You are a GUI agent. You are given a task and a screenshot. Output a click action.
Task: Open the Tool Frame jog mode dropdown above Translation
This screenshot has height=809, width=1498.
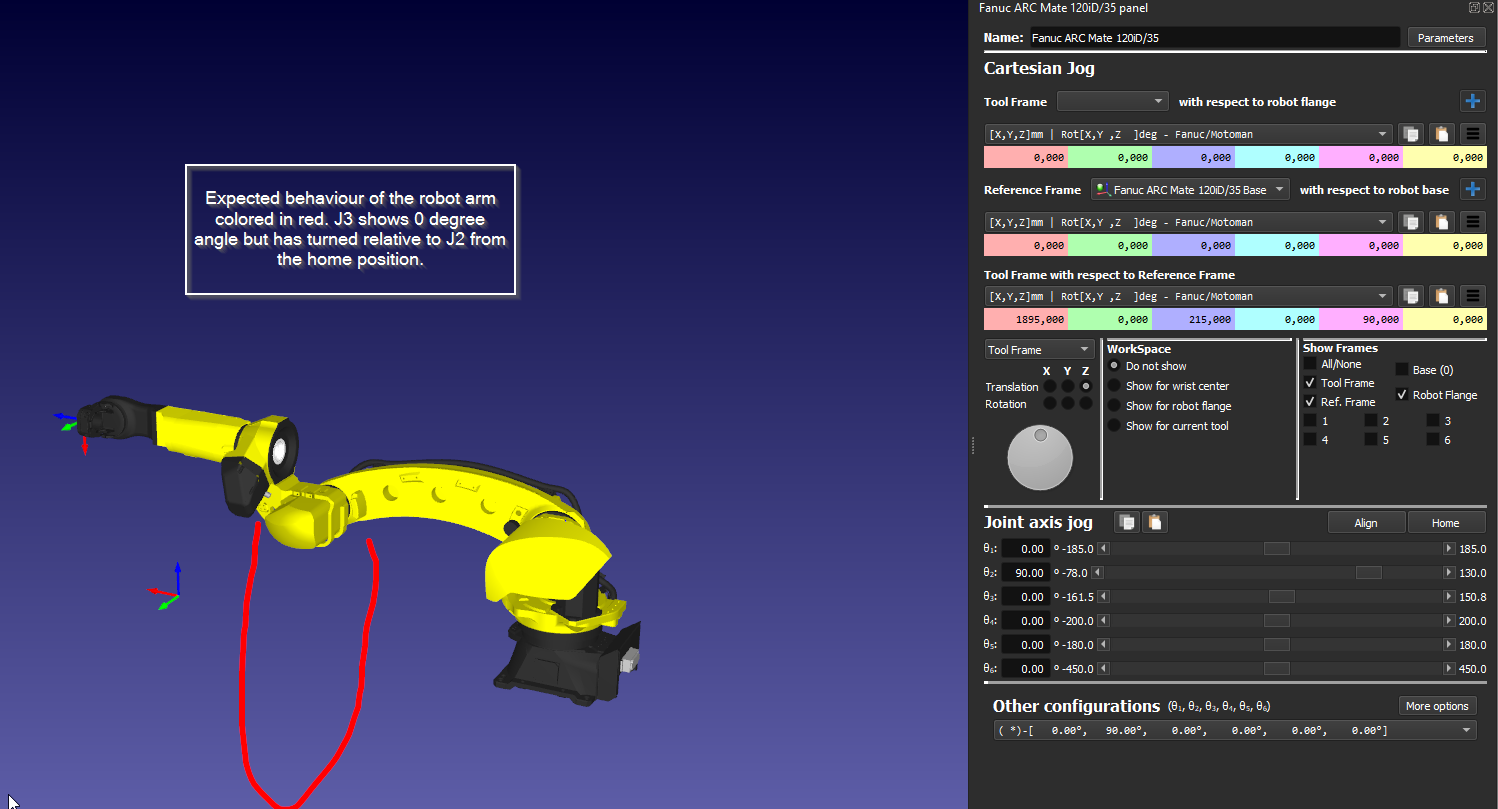[1039, 350]
